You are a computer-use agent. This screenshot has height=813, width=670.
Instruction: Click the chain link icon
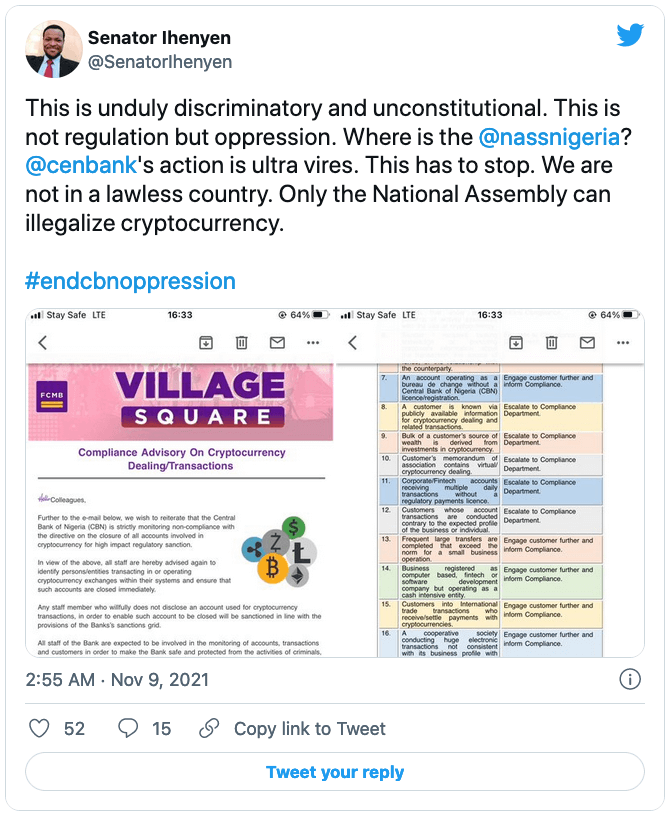pyautogui.click(x=210, y=728)
